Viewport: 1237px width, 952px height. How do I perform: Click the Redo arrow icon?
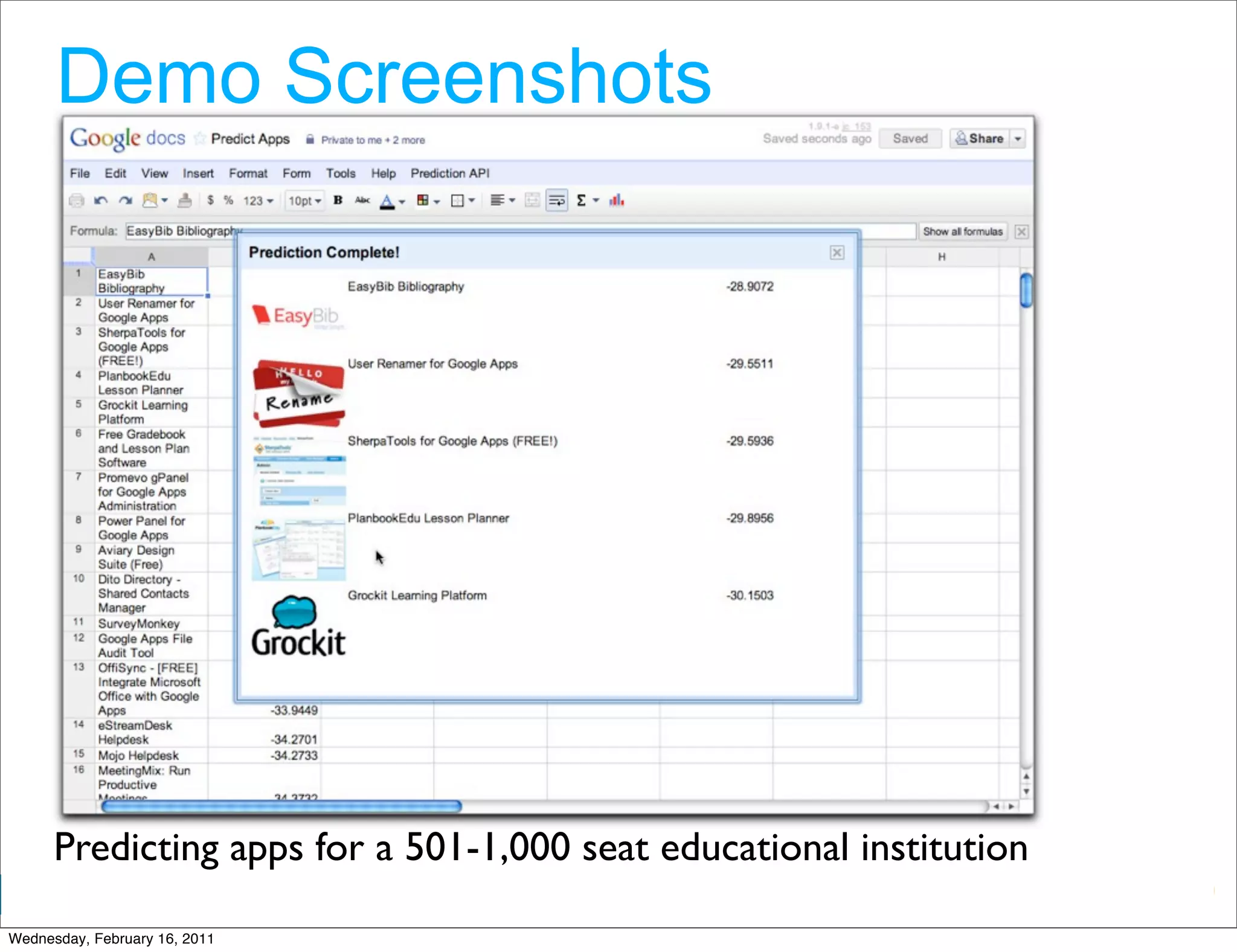125,201
